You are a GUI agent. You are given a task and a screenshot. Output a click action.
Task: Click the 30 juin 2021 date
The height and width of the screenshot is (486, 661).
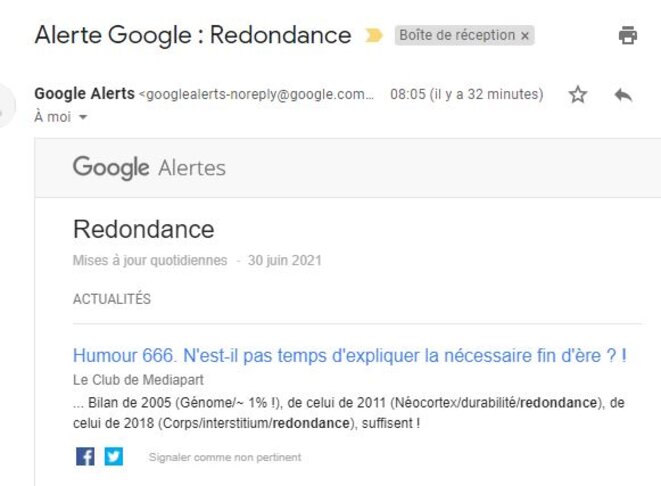pos(285,260)
